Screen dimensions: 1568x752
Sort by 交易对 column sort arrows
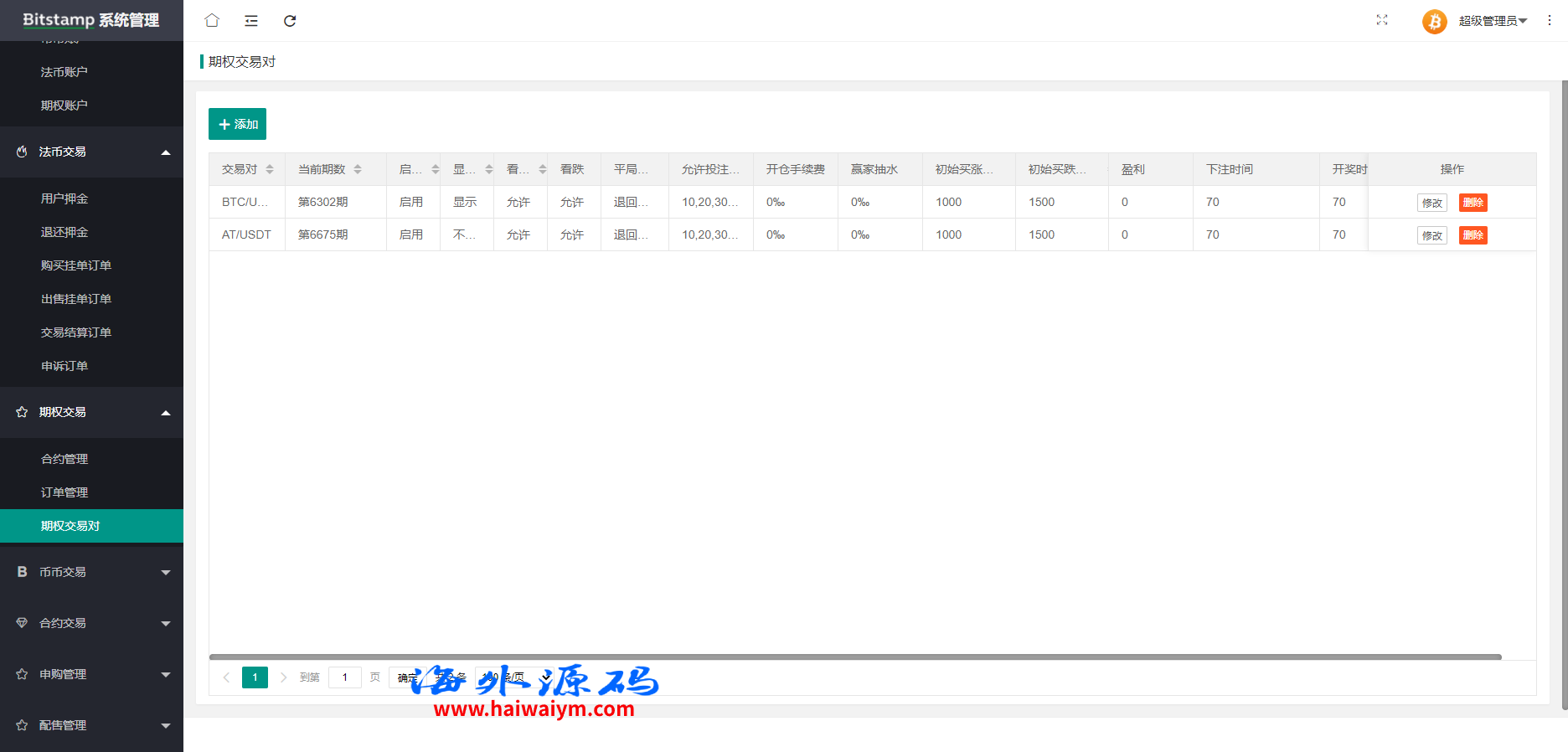coord(270,169)
